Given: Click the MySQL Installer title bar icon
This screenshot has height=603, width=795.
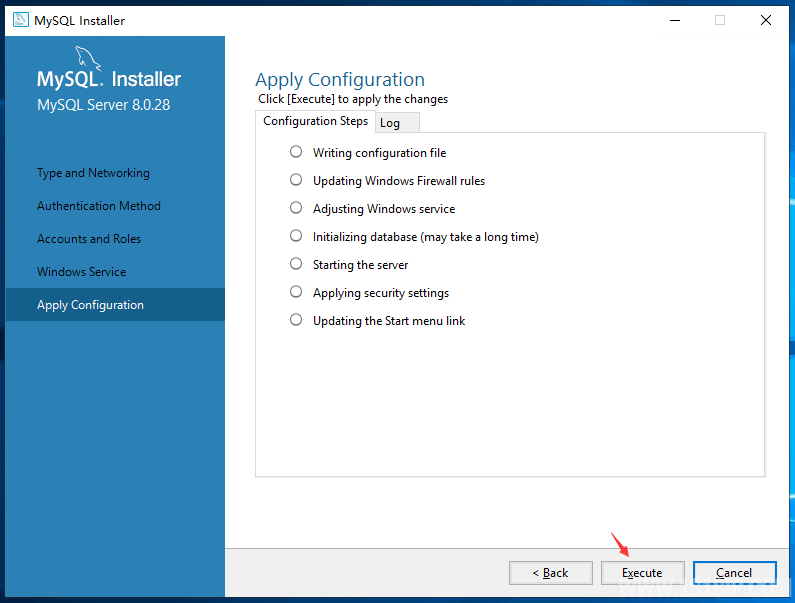Looking at the screenshot, I should tap(20, 20).
